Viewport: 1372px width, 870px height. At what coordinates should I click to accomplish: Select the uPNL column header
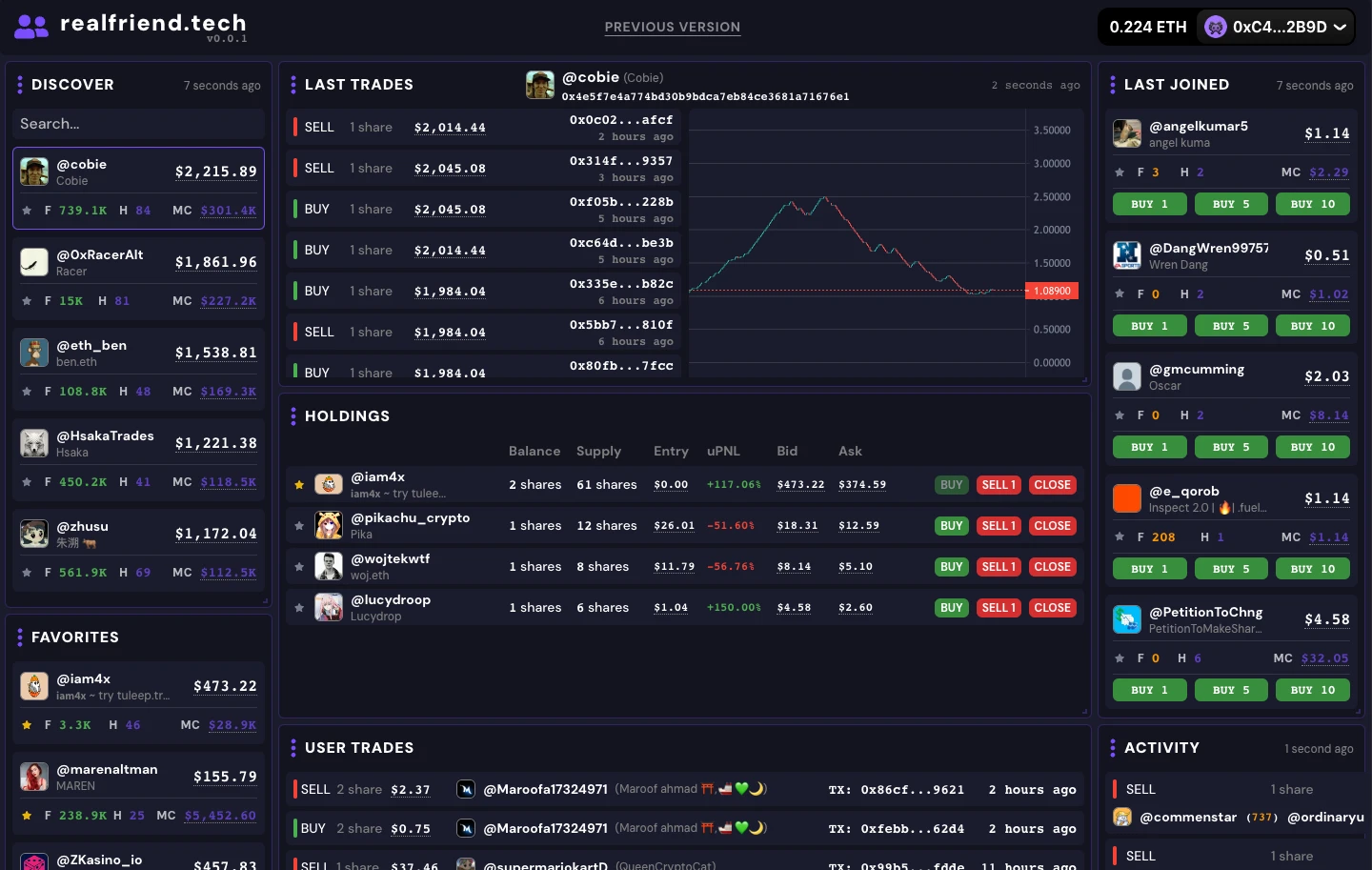pyautogui.click(x=723, y=451)
